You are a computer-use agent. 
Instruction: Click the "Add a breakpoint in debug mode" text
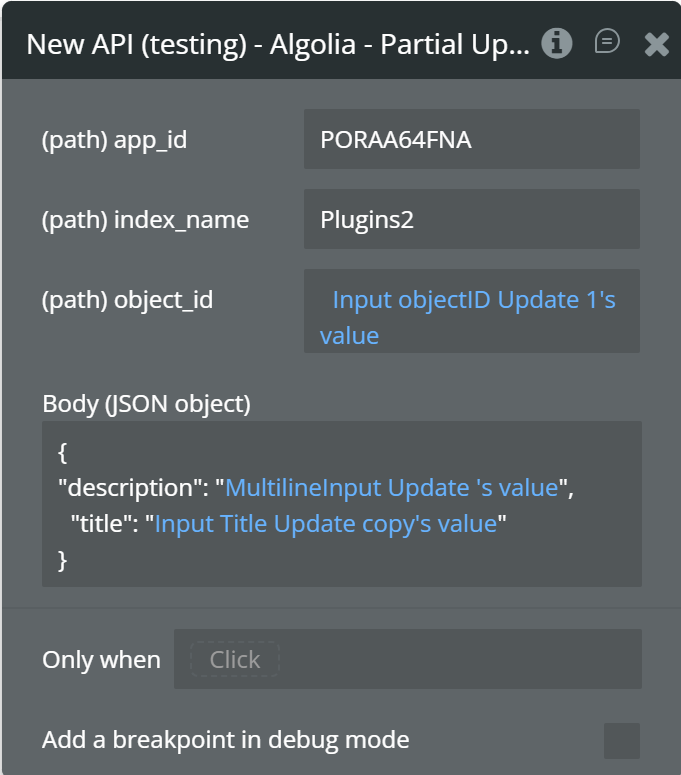(225, 740)
